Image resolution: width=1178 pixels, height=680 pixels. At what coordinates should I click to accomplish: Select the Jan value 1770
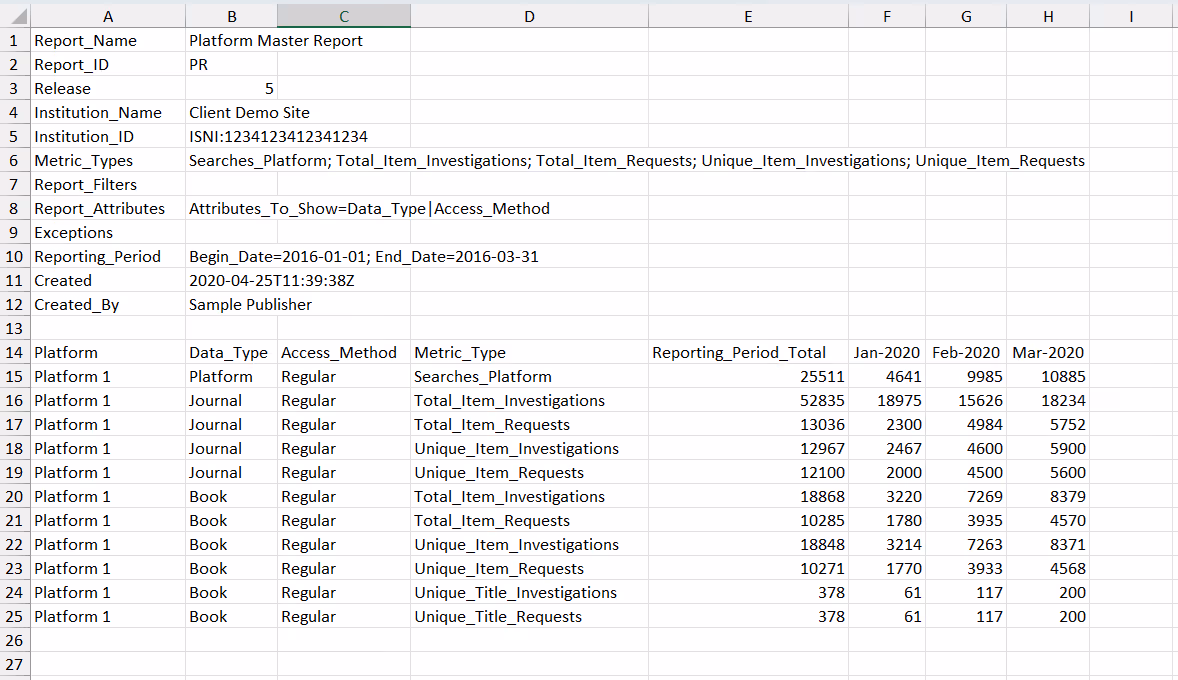point(887,569)
